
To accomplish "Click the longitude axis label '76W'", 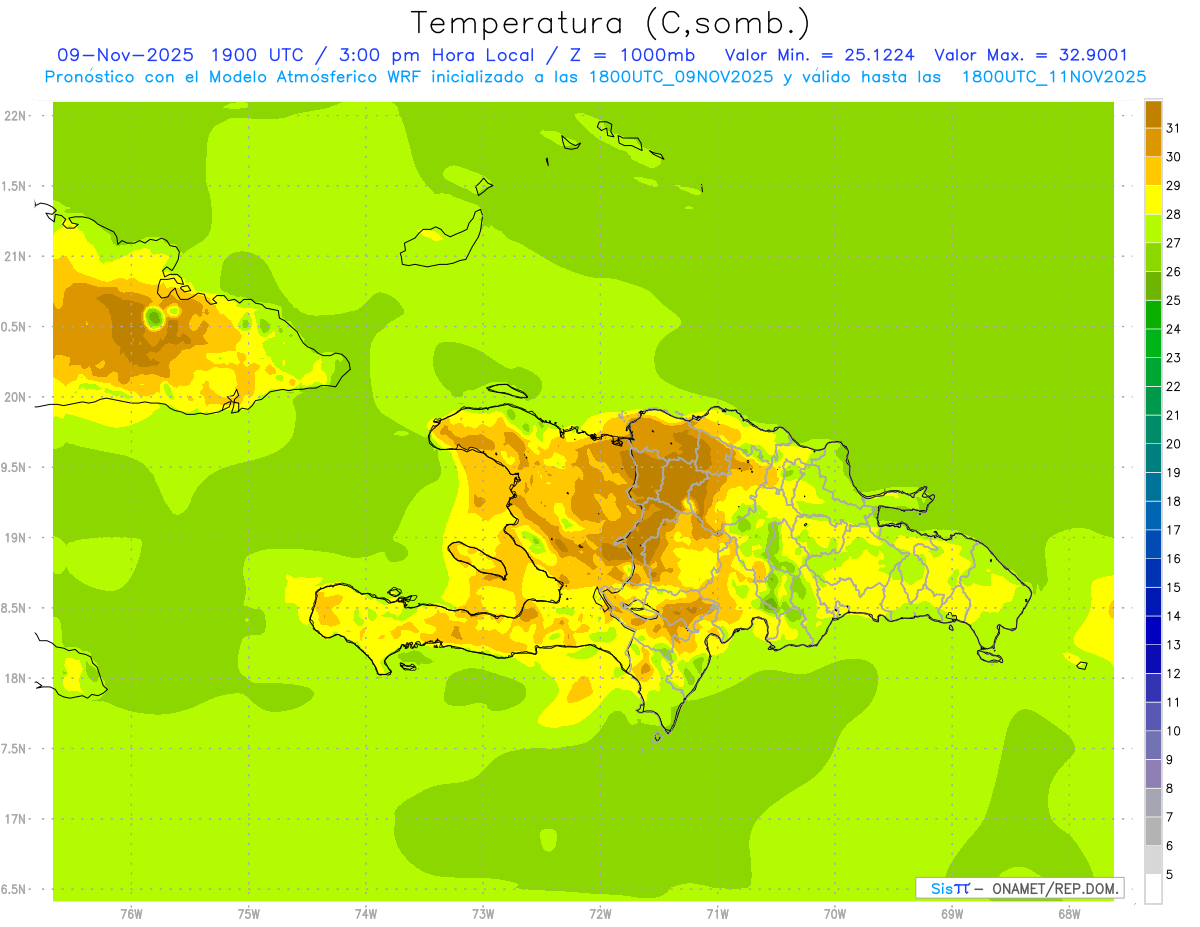I will (x=131, y=914).
